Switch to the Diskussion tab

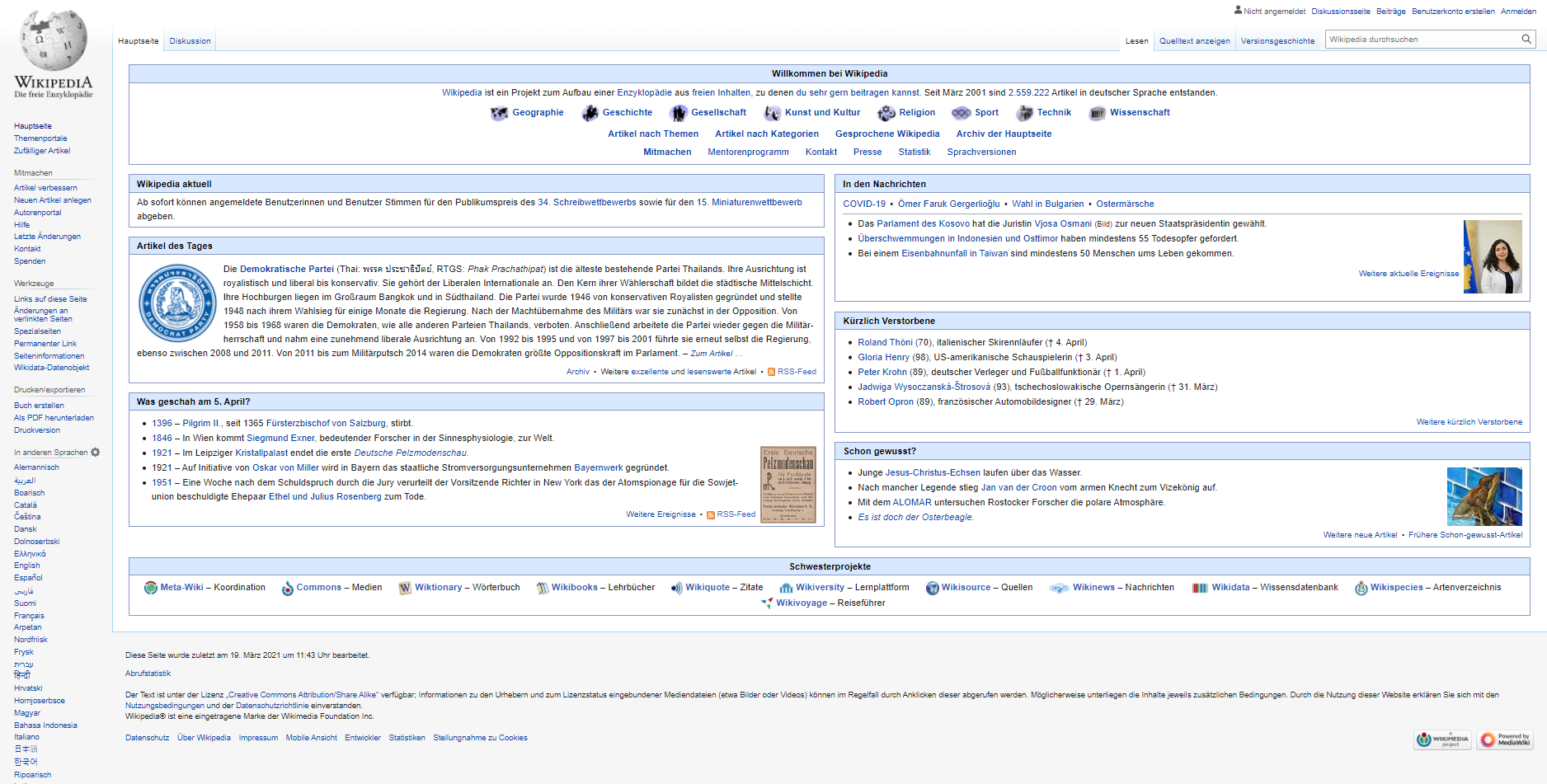[x=190, y=41]
